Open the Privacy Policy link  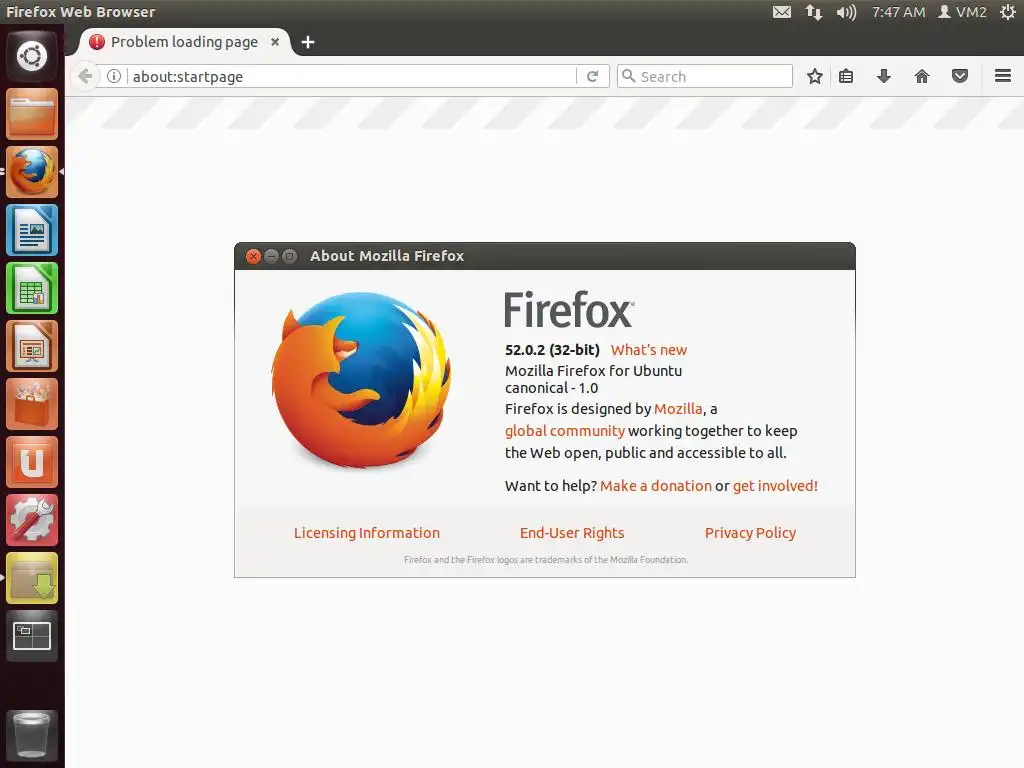(x=750, y=533)
